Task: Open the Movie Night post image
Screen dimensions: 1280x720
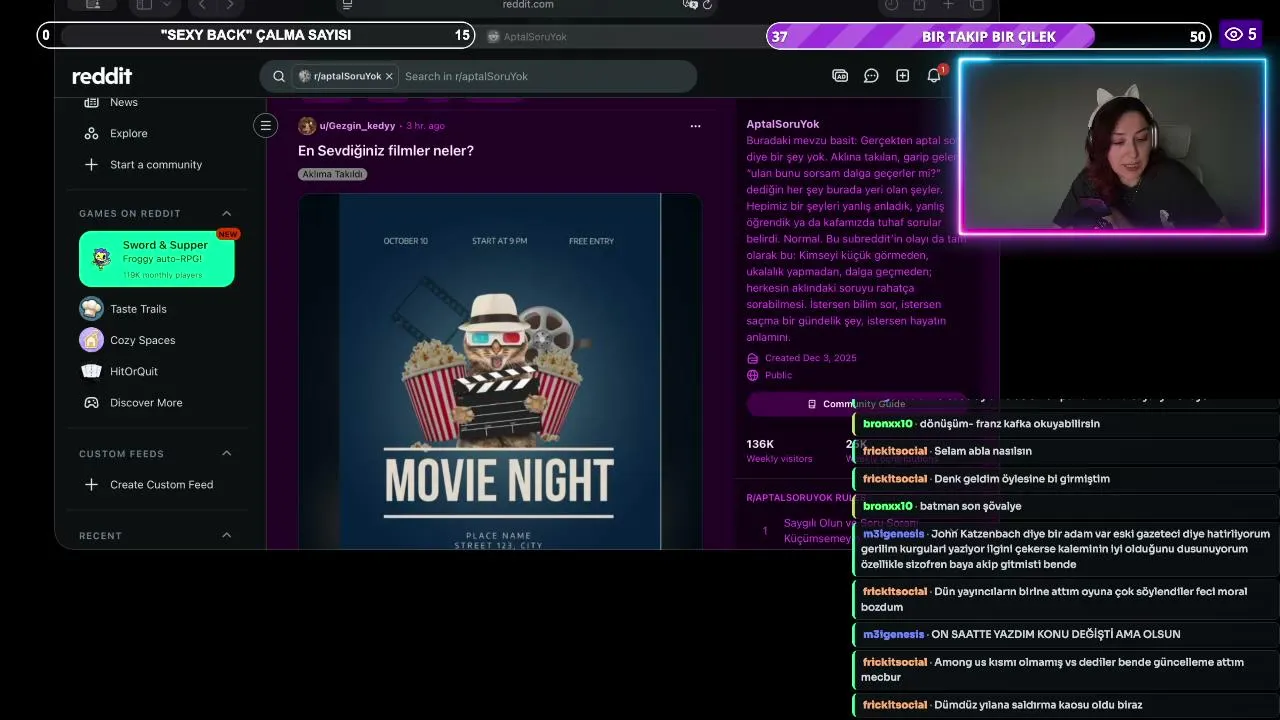Action: (499, 371)
